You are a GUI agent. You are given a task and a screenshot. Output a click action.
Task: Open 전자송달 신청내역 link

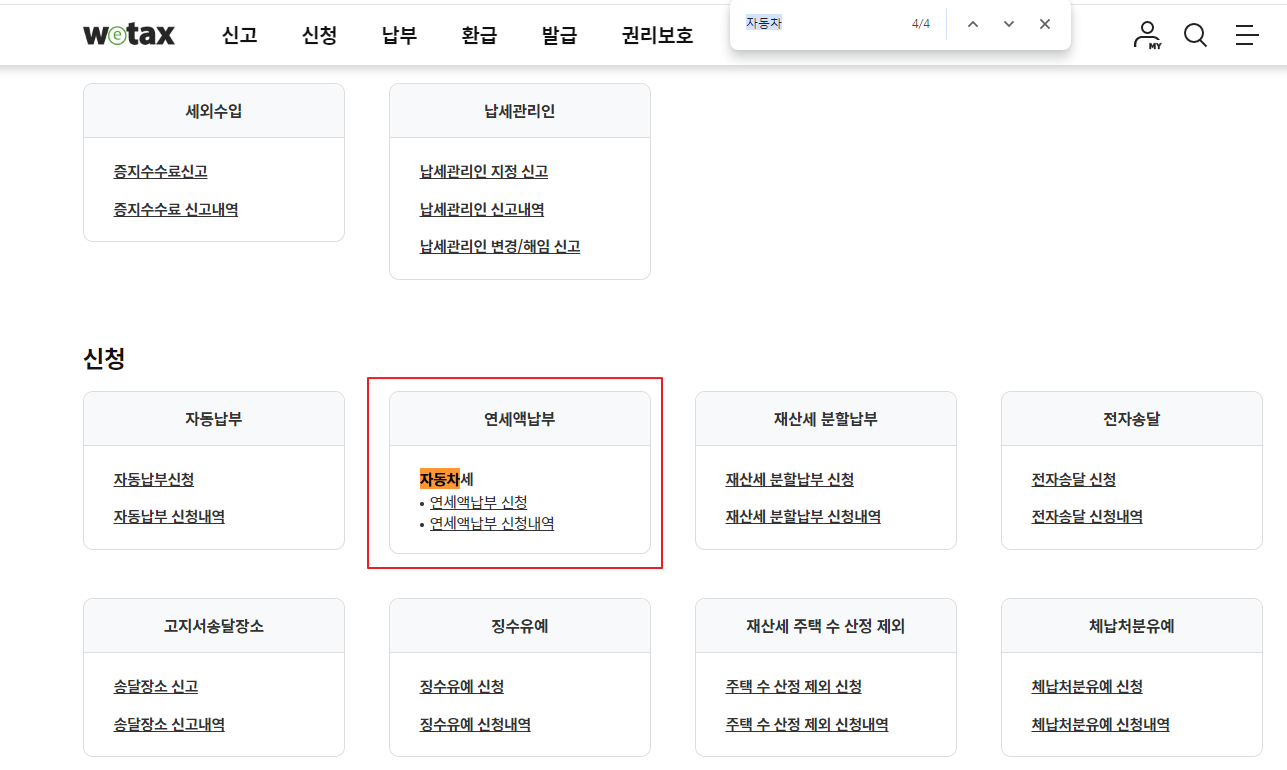(x=1087, y=517)
